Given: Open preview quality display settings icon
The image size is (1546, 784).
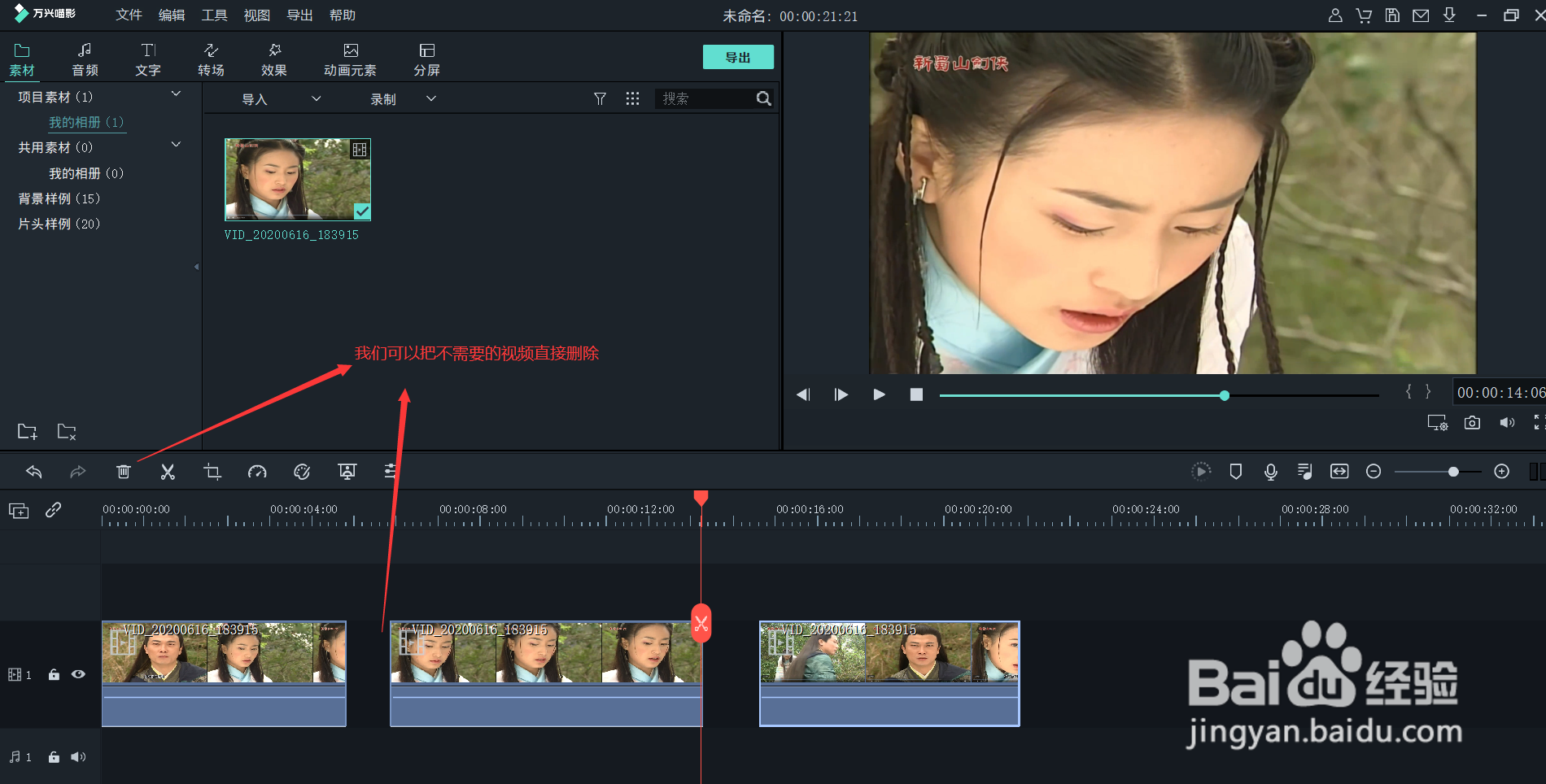Looking at the screenshot, I should click(x=1438, y=423).
